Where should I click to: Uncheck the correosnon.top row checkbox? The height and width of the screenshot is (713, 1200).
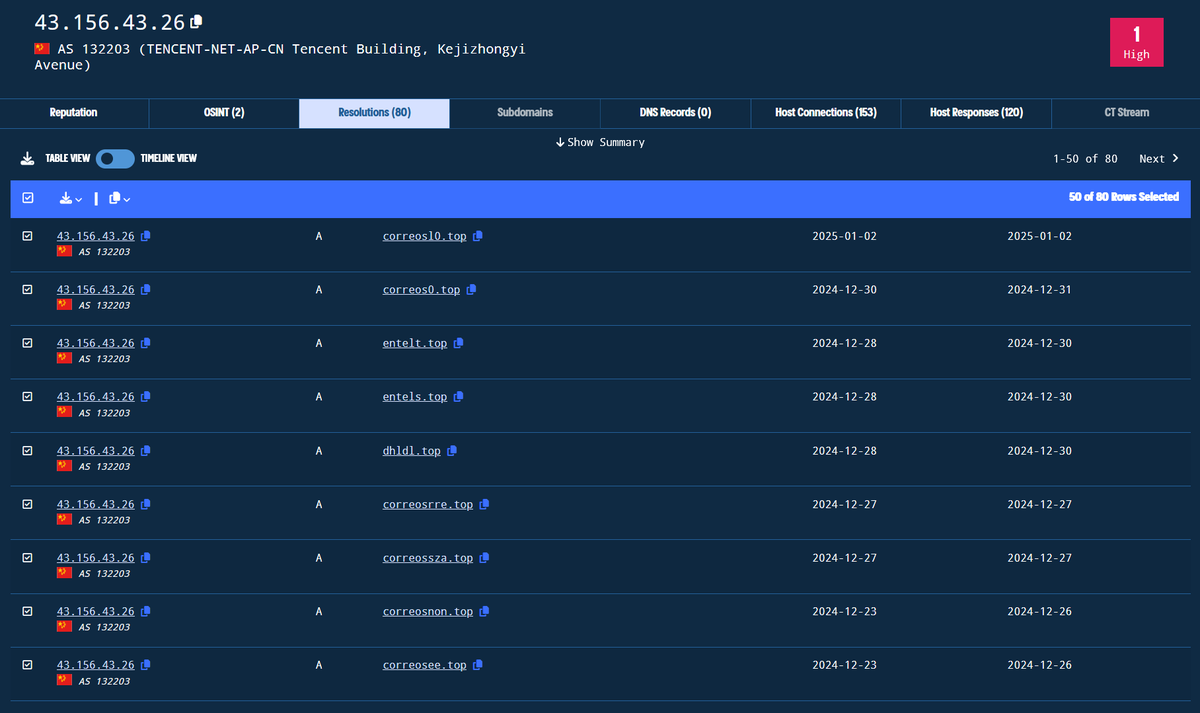pos(27,611)
